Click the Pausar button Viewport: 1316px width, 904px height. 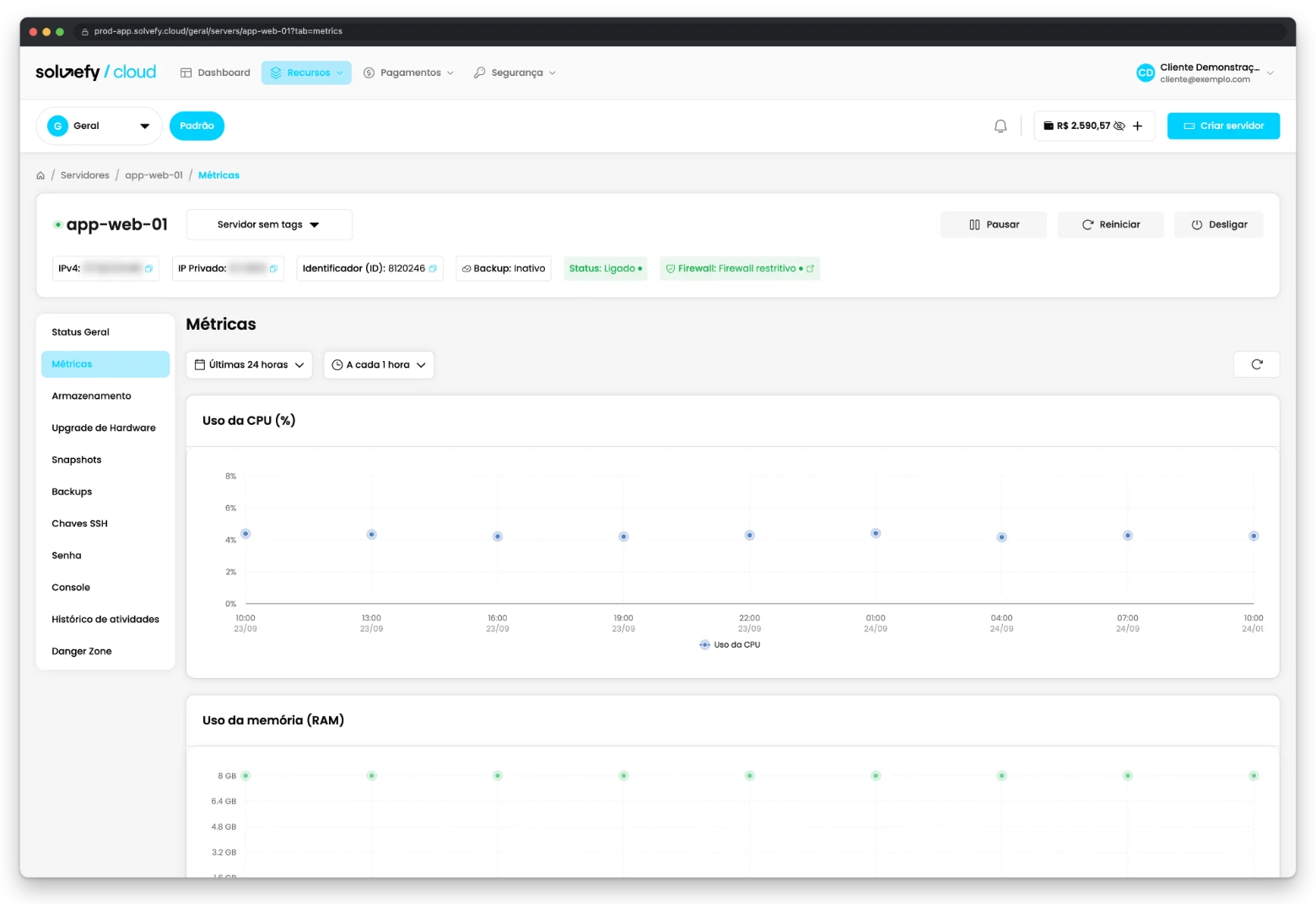[x=994, y=224]
